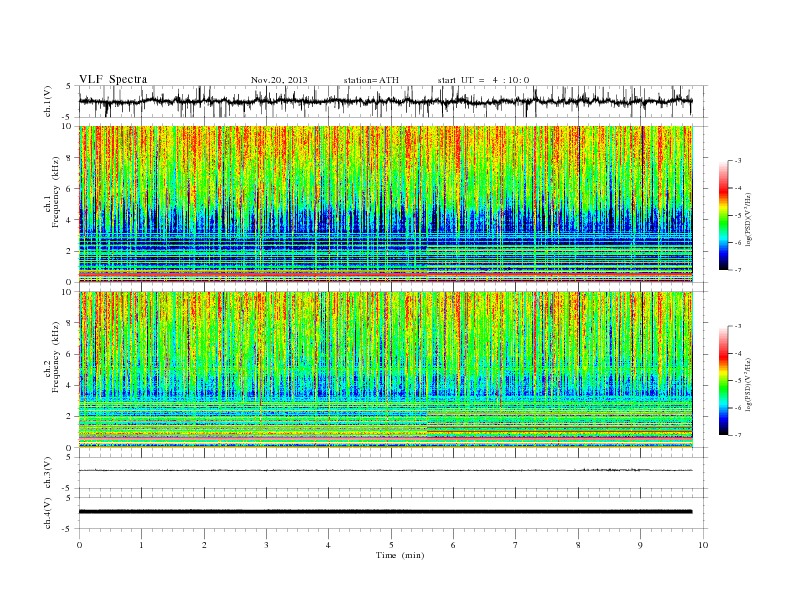Click the ch.1 voltage waveform trace
This screenshot has width=792, height=612.
385,101
